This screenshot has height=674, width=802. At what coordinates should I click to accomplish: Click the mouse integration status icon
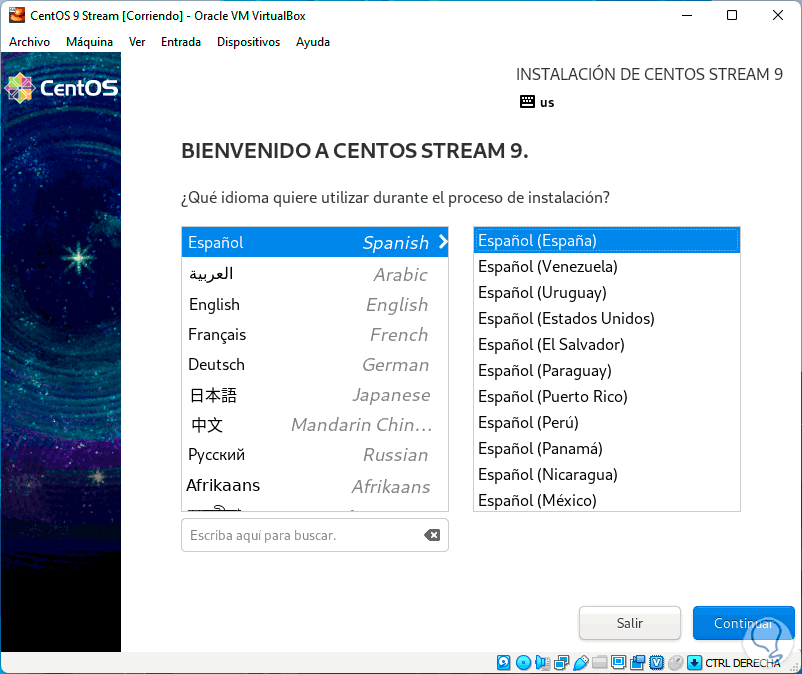click(675, 663)
